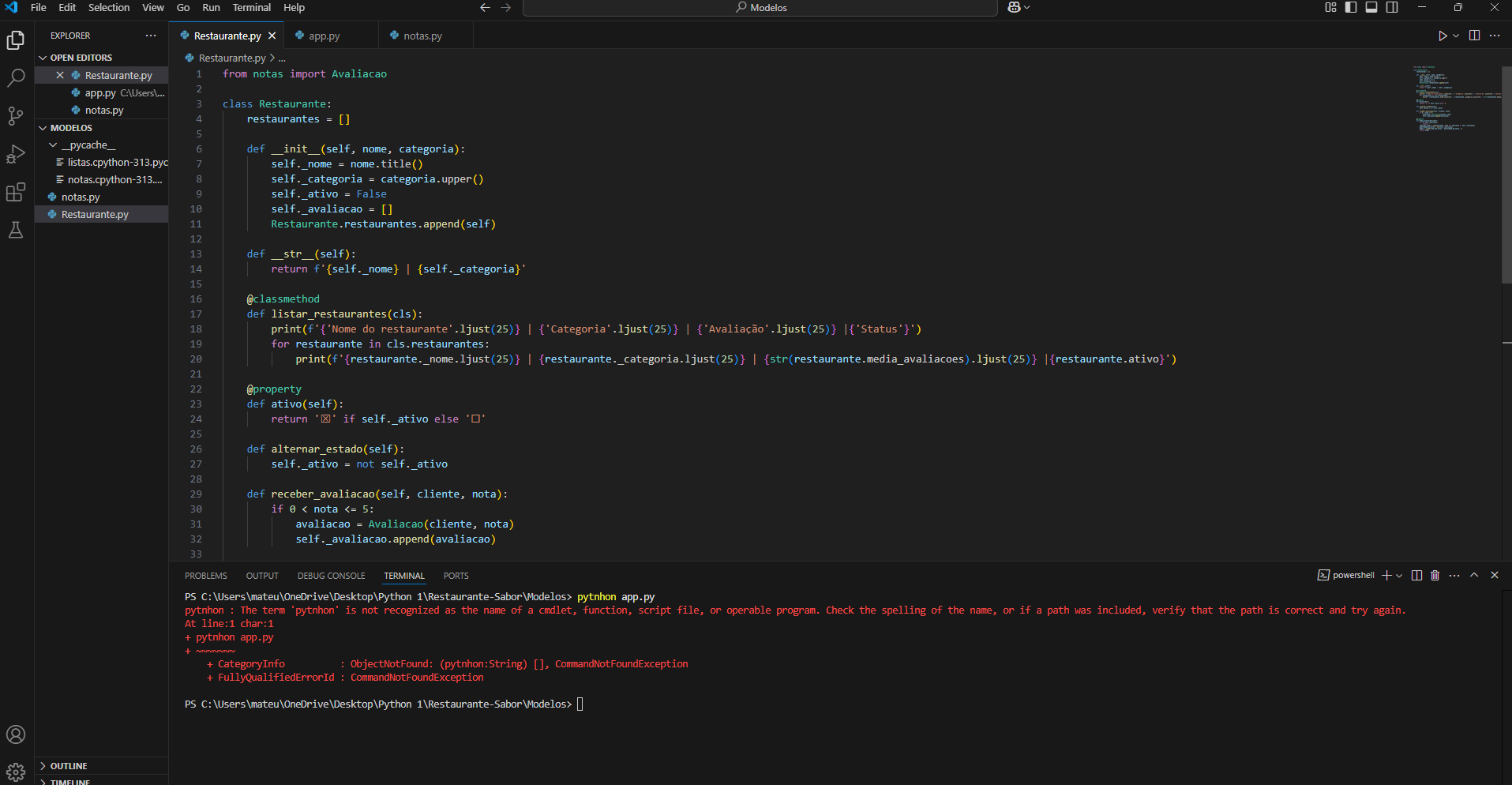The height and width of the screenshot is (785, 1512).
Task: Split the terminal panel
Action: tap(1416, 575)
